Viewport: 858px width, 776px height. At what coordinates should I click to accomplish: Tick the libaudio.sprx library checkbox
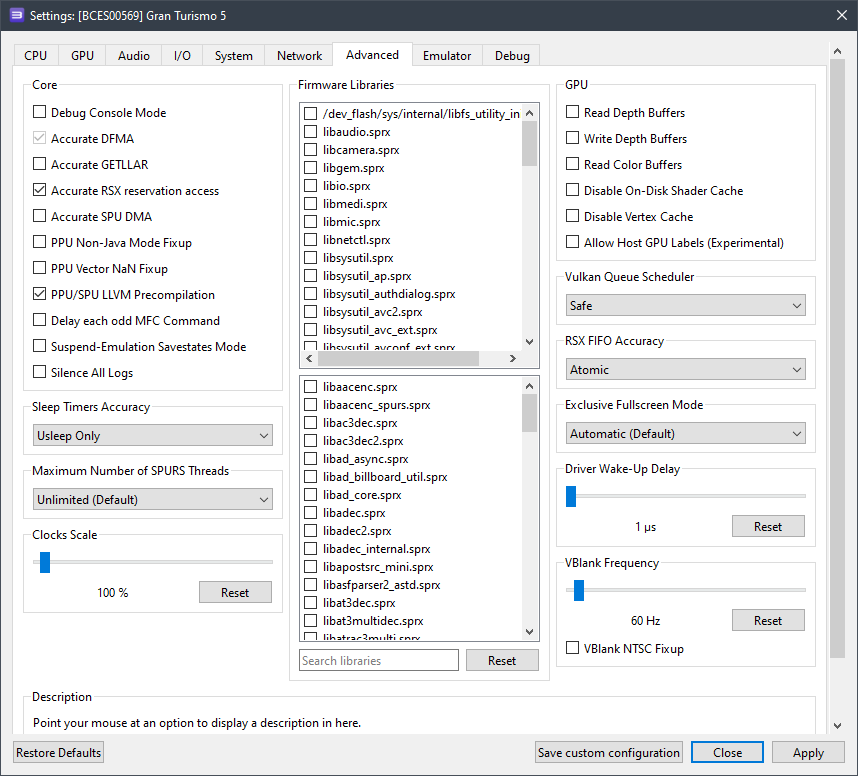pos(311,132)
